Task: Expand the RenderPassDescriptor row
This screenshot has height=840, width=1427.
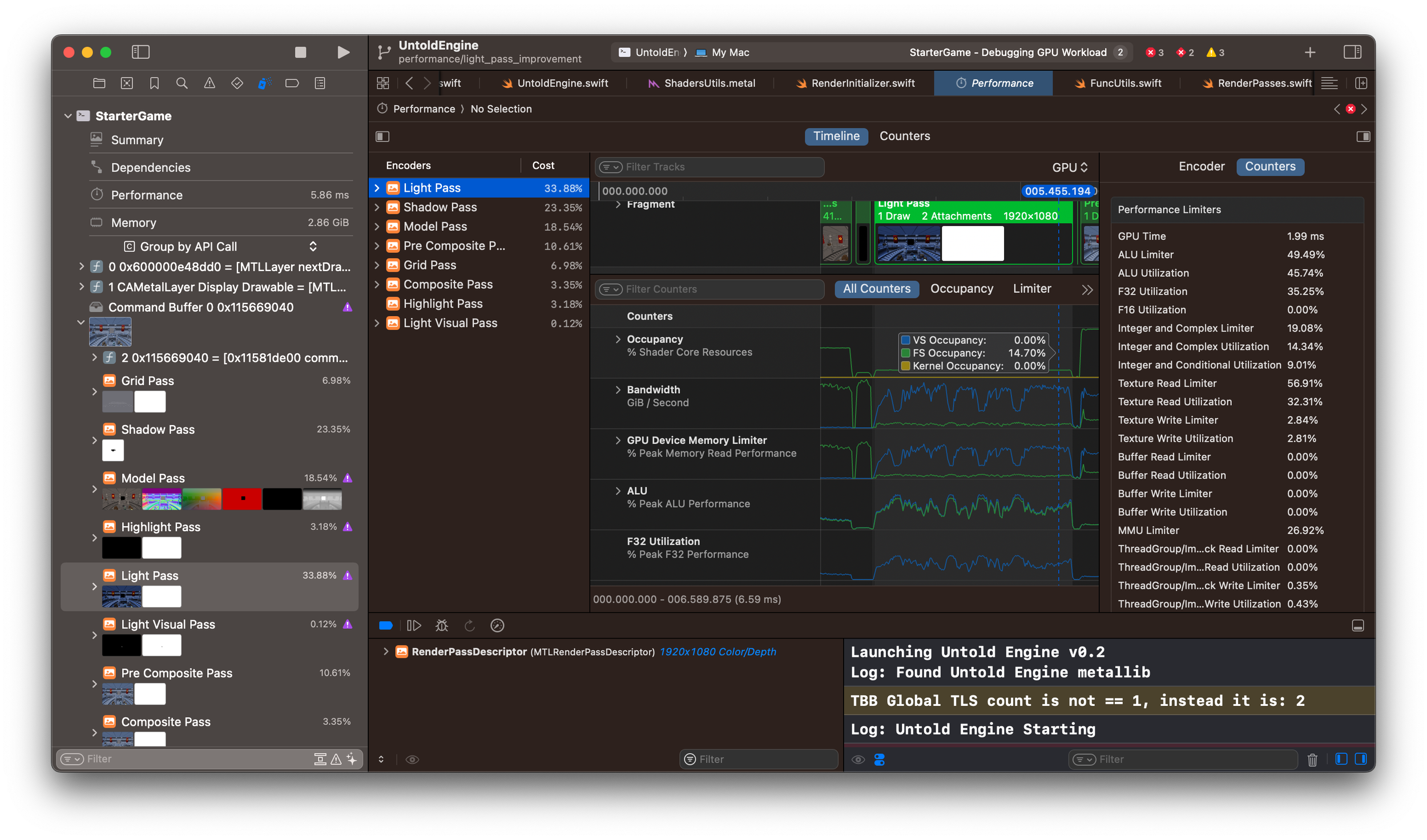Action: (x=386, y=652)
